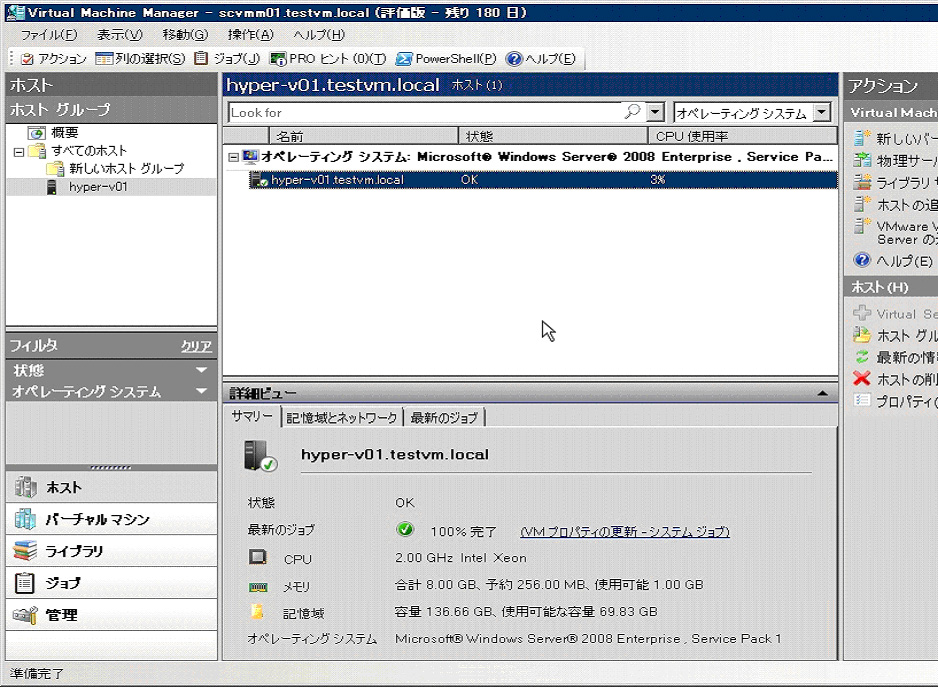Click 最新の情報 refresh icon in actions
Viewport: 938px width, 688px height.
pos(861,357)
